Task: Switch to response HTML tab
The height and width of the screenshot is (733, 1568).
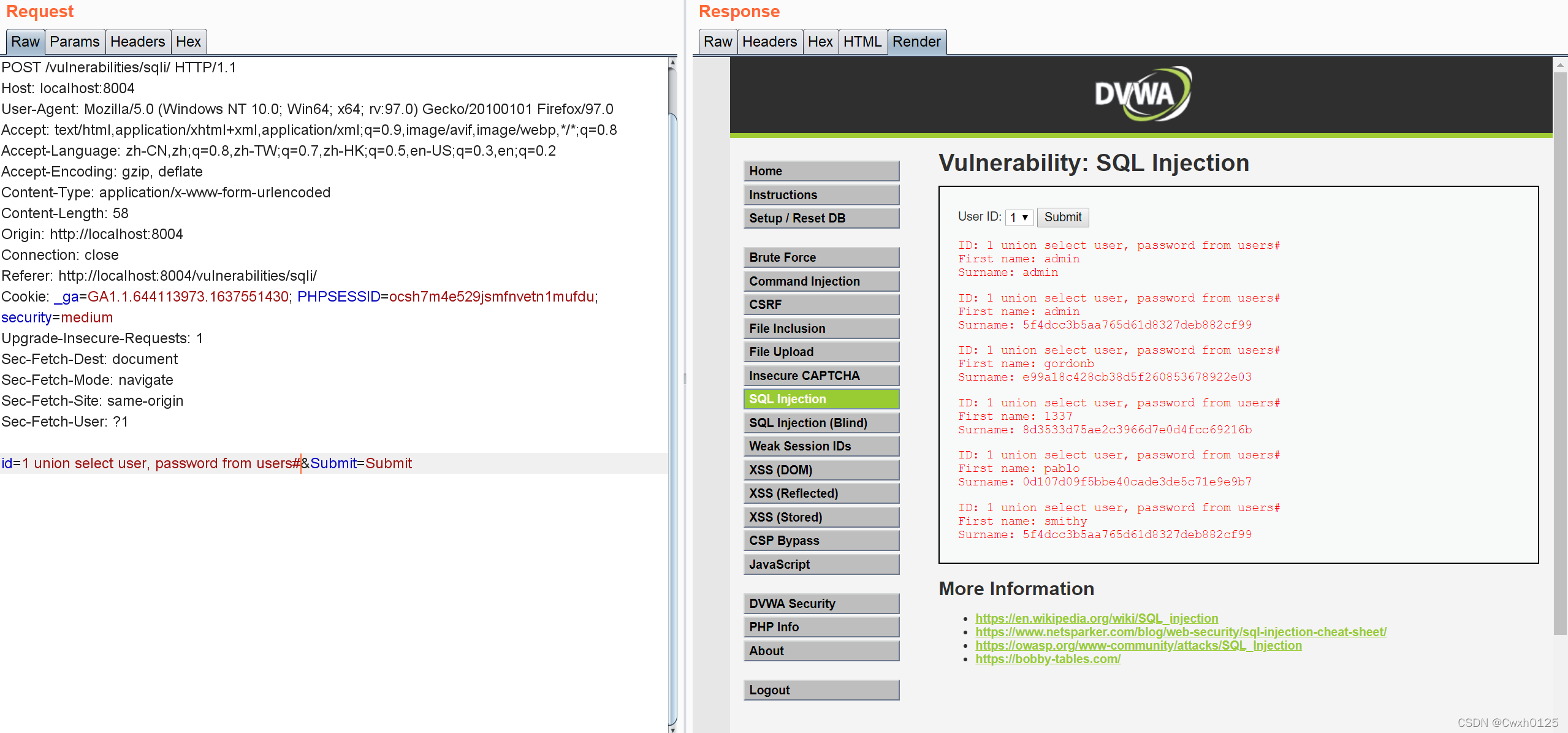Action: pyautogui.click(x=862, y=42)
